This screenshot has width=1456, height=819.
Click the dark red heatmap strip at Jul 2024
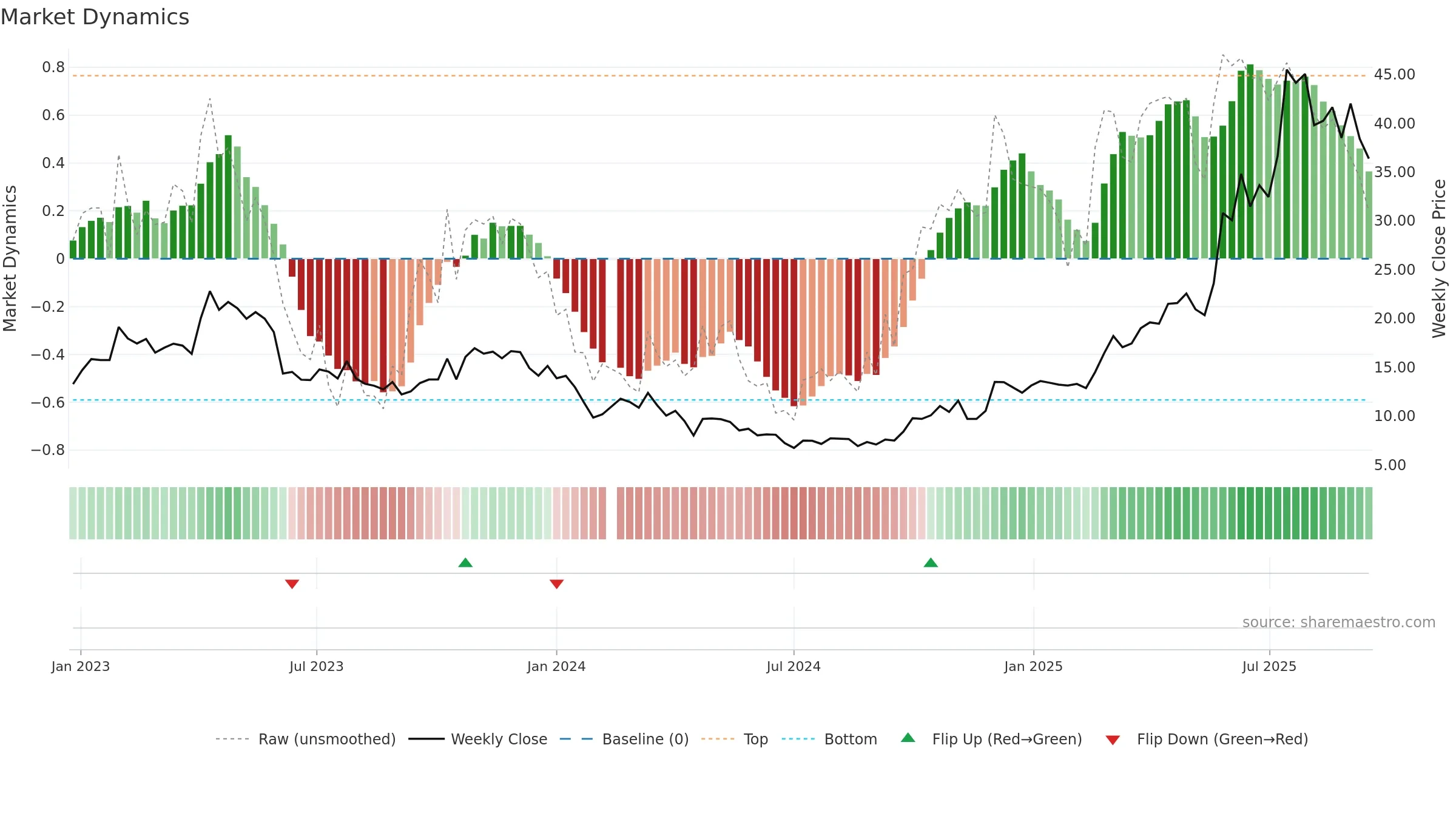pyautogui.click(x=794, y=513)
